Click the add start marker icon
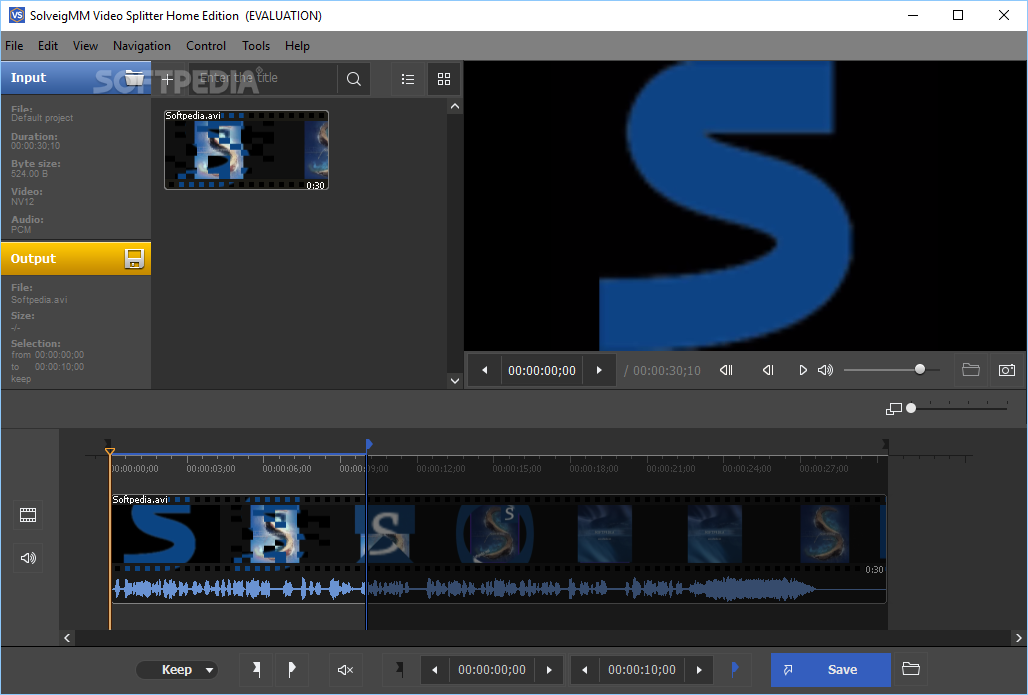The width and height of the screenshot is (1028, 695). click(256, 669)
